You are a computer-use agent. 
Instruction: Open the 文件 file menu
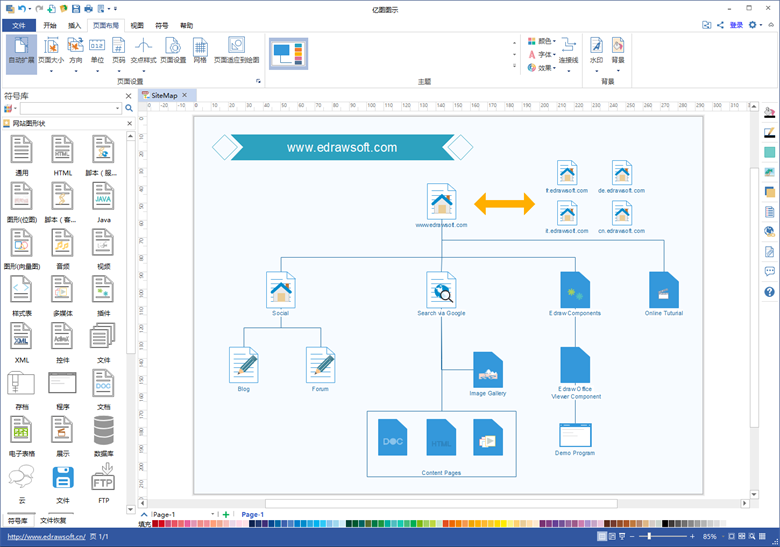(x=19, y=25)
